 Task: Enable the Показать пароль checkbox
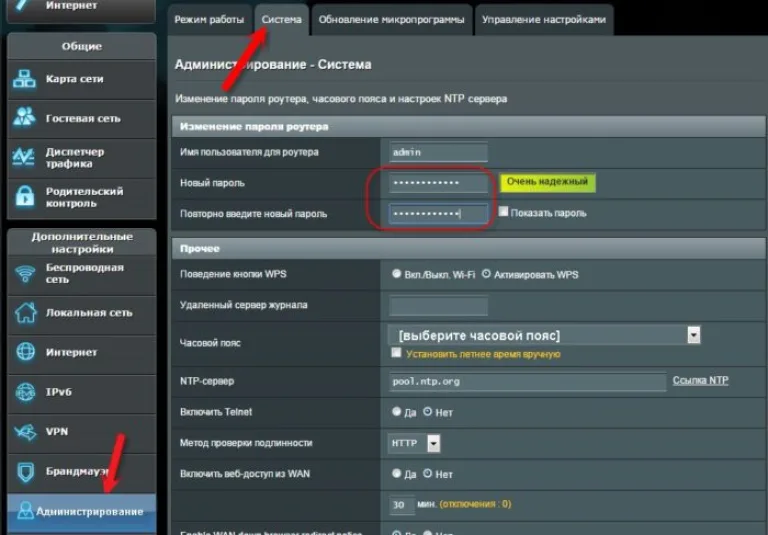point(504,212)
